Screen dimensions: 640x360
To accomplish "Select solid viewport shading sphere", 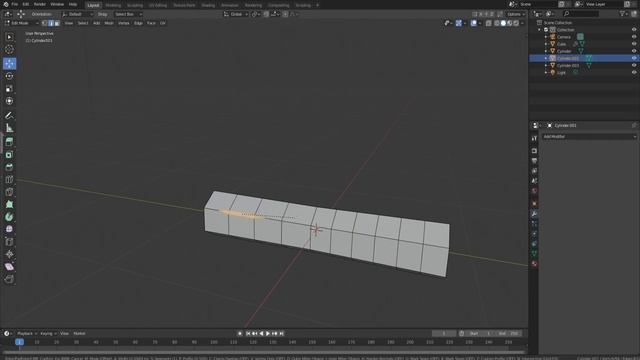I will point(503,23).
